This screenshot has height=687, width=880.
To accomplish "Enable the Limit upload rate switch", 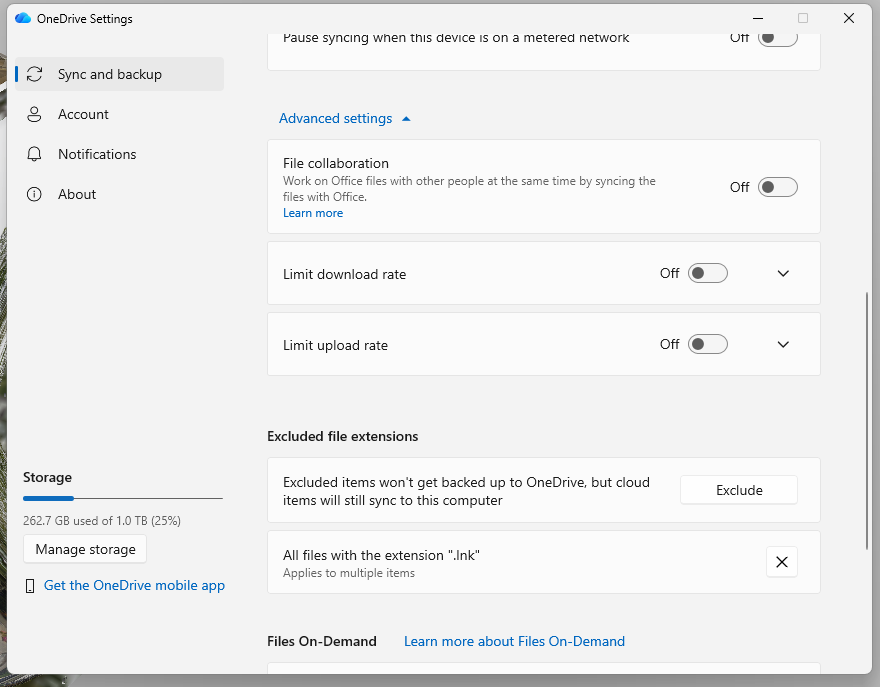I will 708,344.
